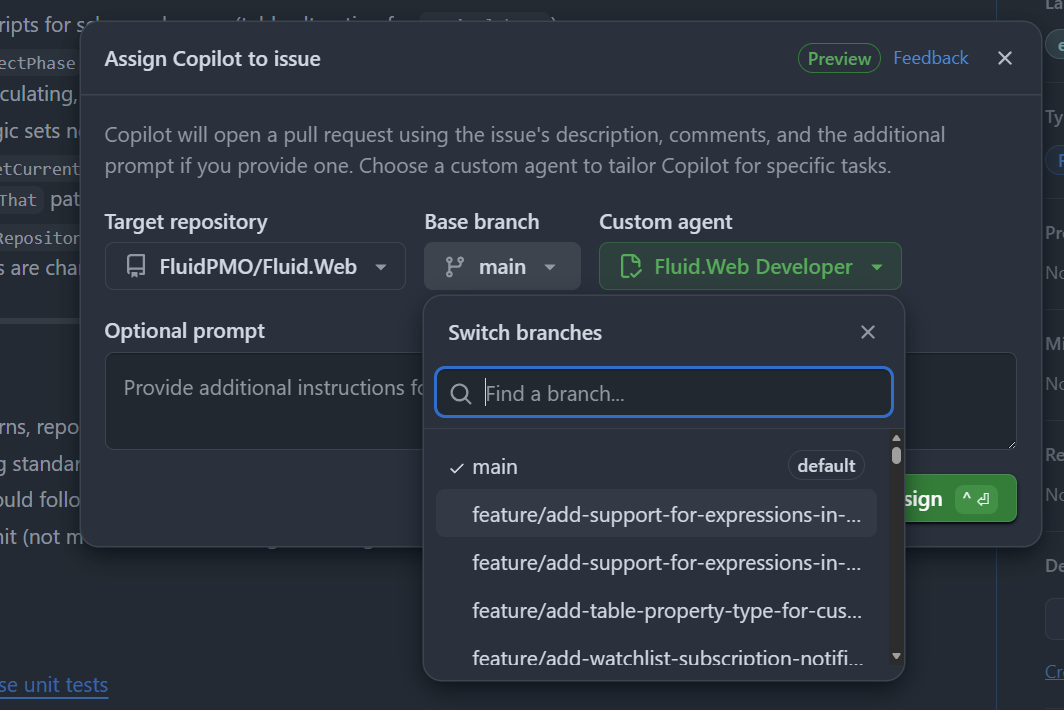1064x710 pixels.
Task: Select the feature/add-table-property-type branch
Action: (x=666, y=611)
